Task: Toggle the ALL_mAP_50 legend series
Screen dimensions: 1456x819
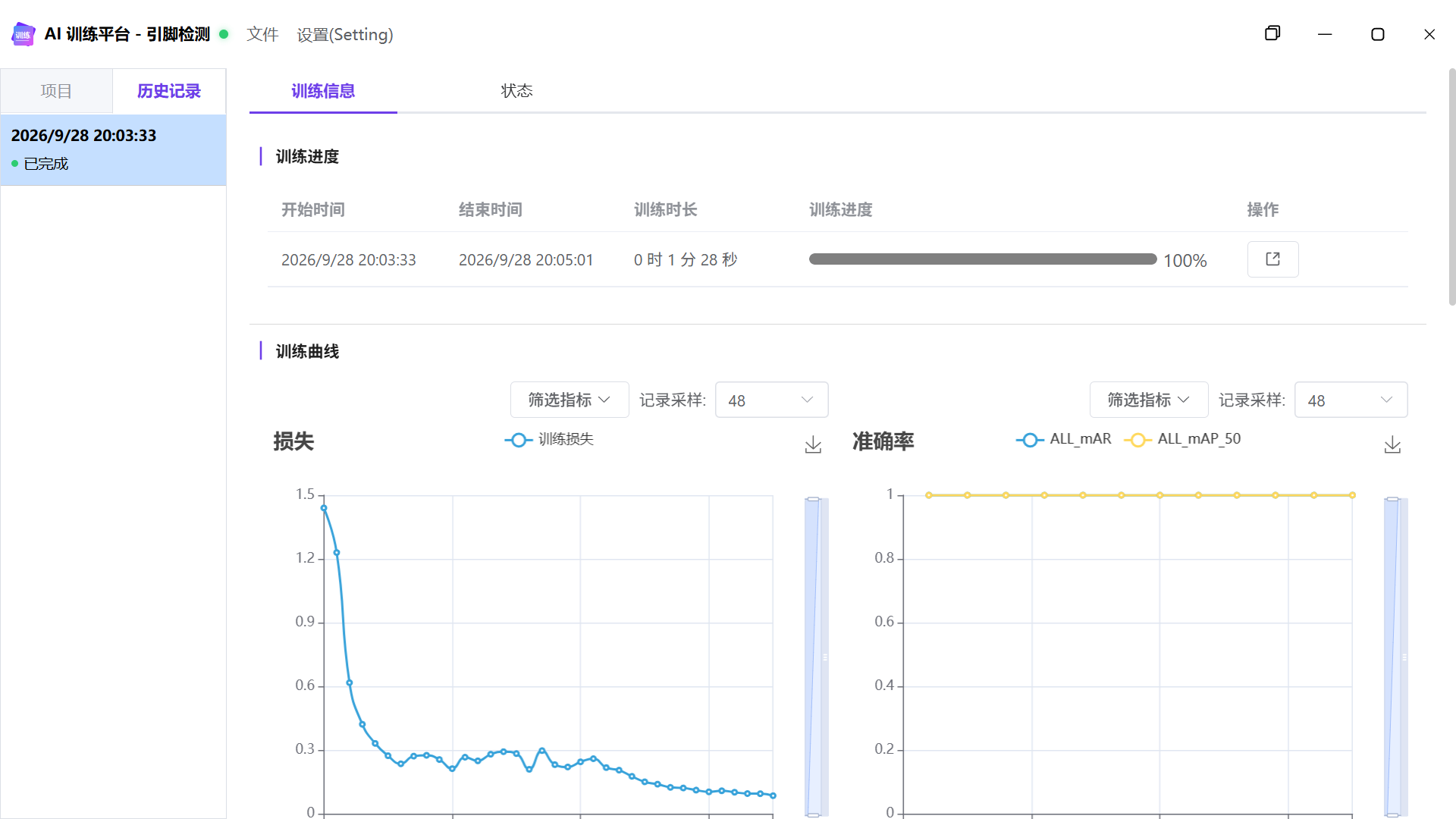Action: 1182,439
